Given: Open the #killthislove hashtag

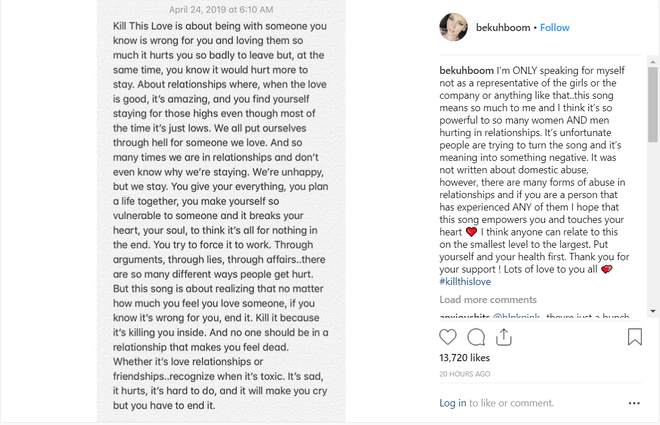Looking at the screenshot, I should pos(465,282).
